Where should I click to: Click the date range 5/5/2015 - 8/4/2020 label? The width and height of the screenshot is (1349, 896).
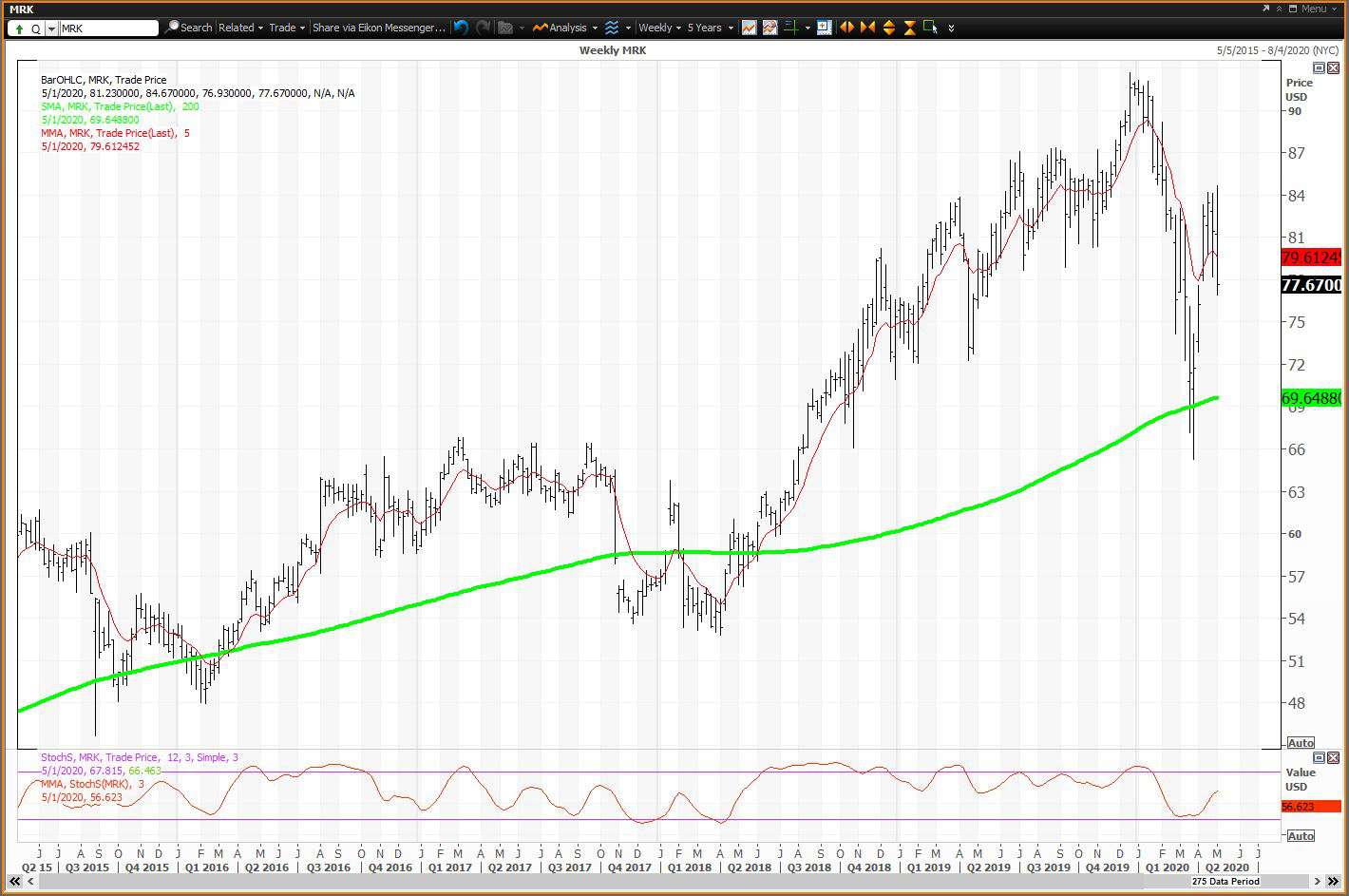(x=1278, y=50)
